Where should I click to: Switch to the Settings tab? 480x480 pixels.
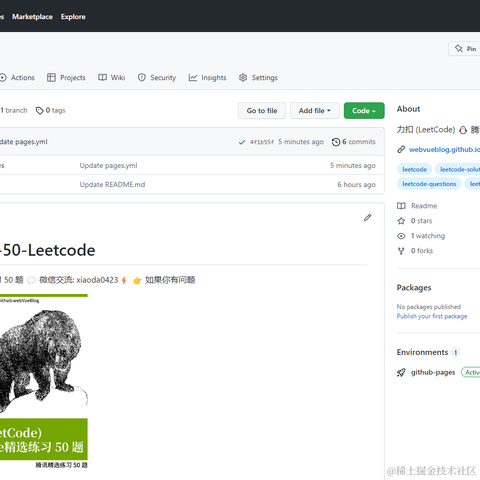click(258, 78)
